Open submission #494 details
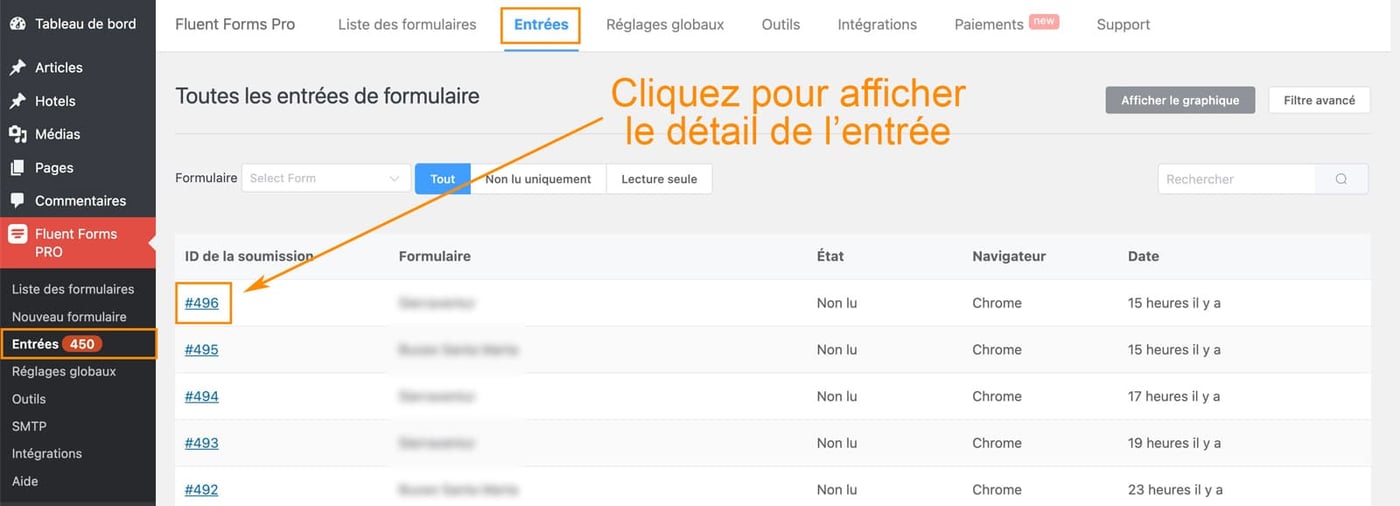 (x=201, y=396)
